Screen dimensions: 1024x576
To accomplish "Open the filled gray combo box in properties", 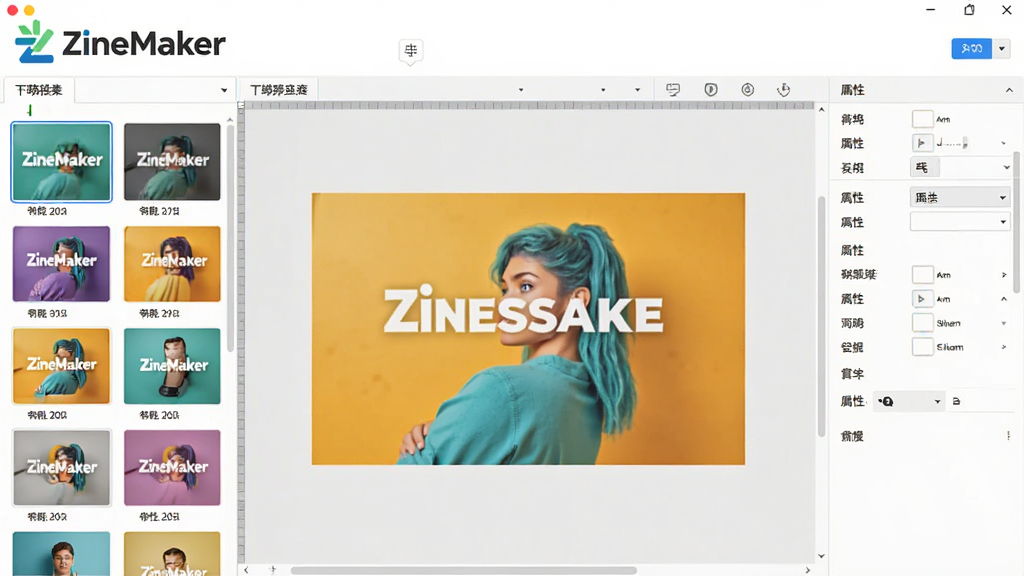I will coord(959,197).
